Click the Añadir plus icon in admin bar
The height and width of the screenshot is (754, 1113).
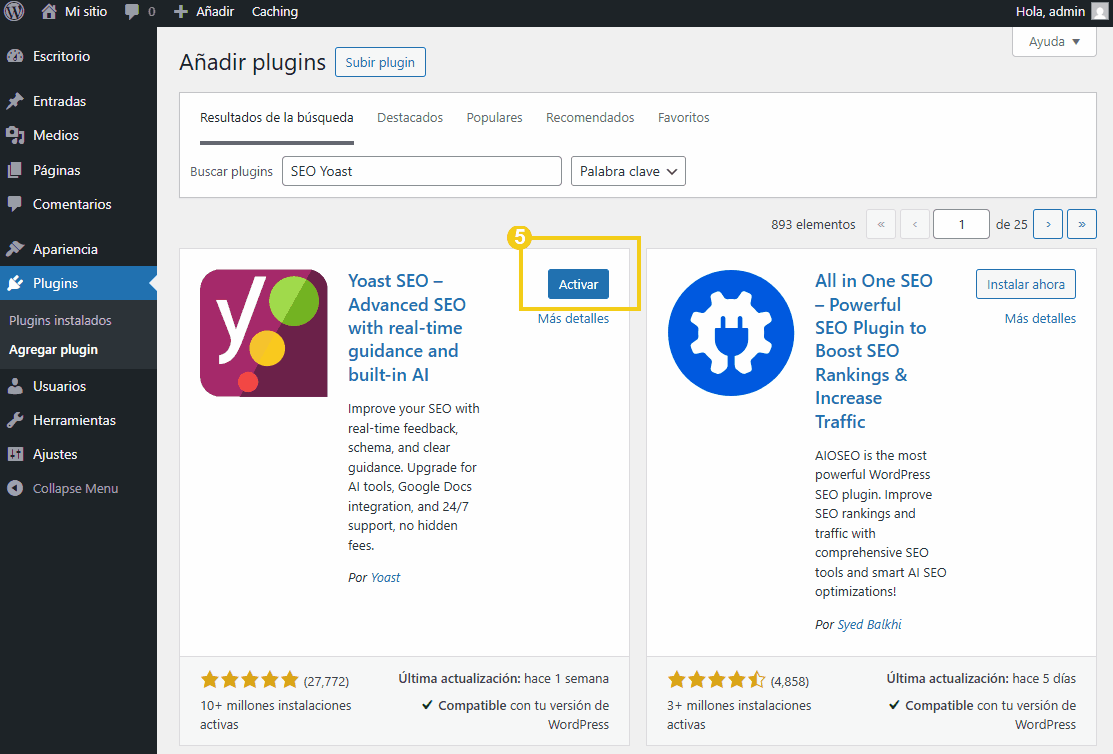(181, 12)
